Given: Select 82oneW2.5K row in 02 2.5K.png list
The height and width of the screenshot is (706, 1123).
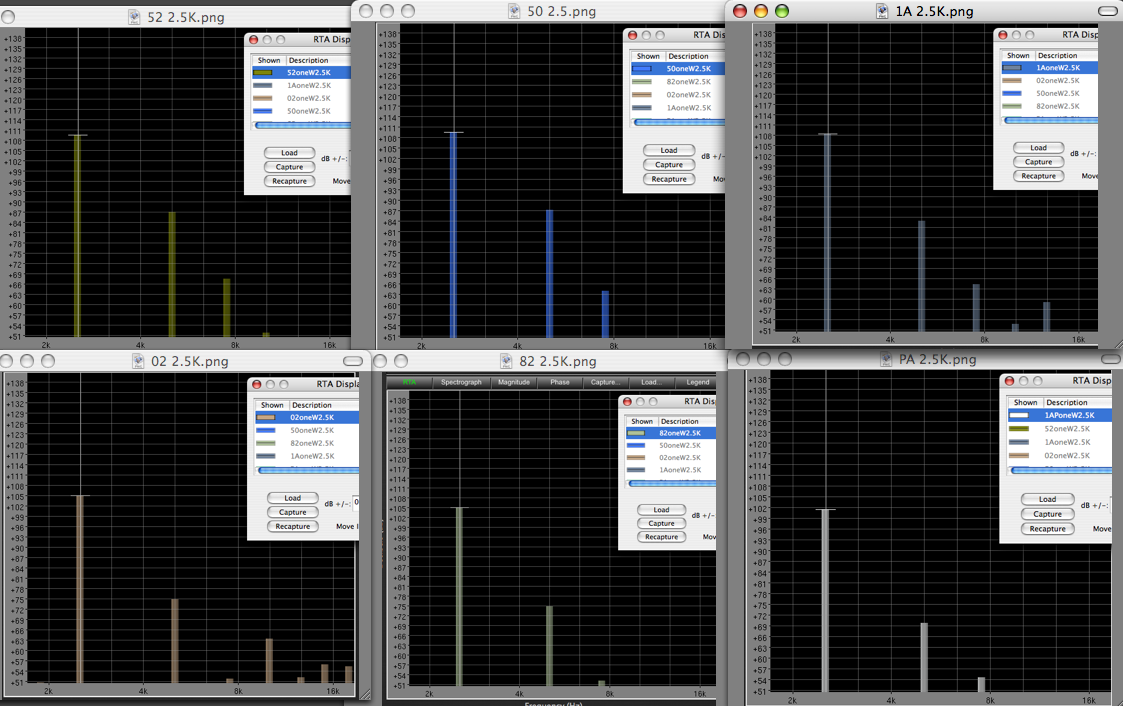Looking at the screenshot, I should point(307,443).
